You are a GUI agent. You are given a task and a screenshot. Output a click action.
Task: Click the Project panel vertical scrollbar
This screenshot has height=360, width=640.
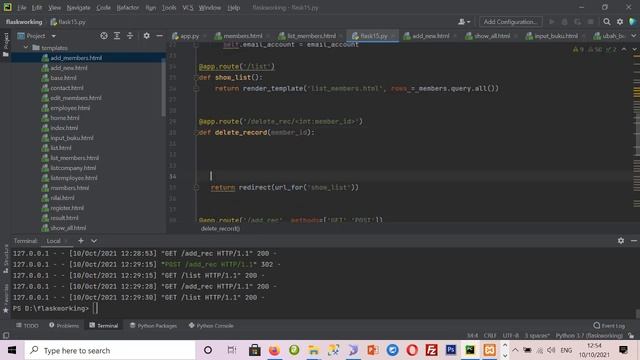[163, 88]
